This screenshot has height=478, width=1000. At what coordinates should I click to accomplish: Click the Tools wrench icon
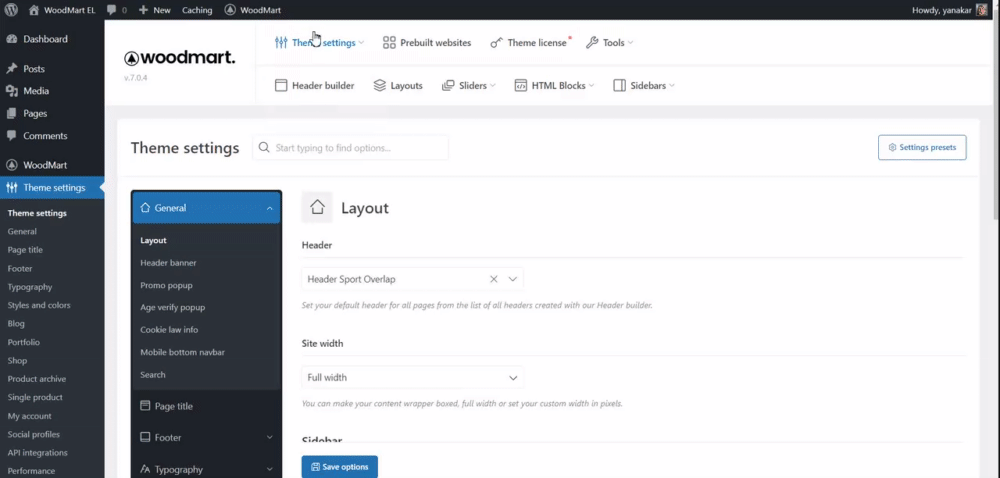(x=592, y=43)
